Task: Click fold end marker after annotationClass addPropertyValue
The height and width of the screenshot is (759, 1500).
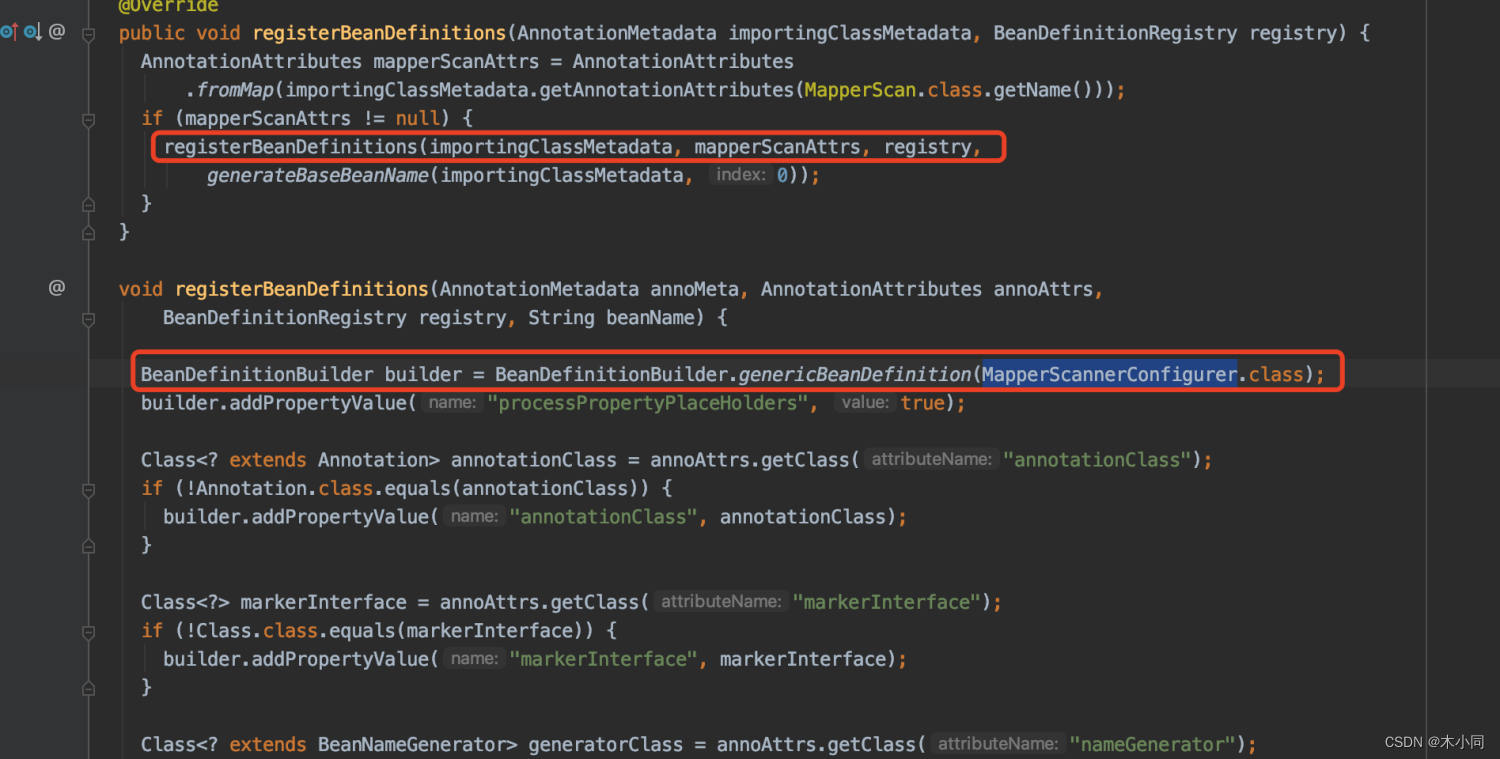Action: click(x=88, y=546)
